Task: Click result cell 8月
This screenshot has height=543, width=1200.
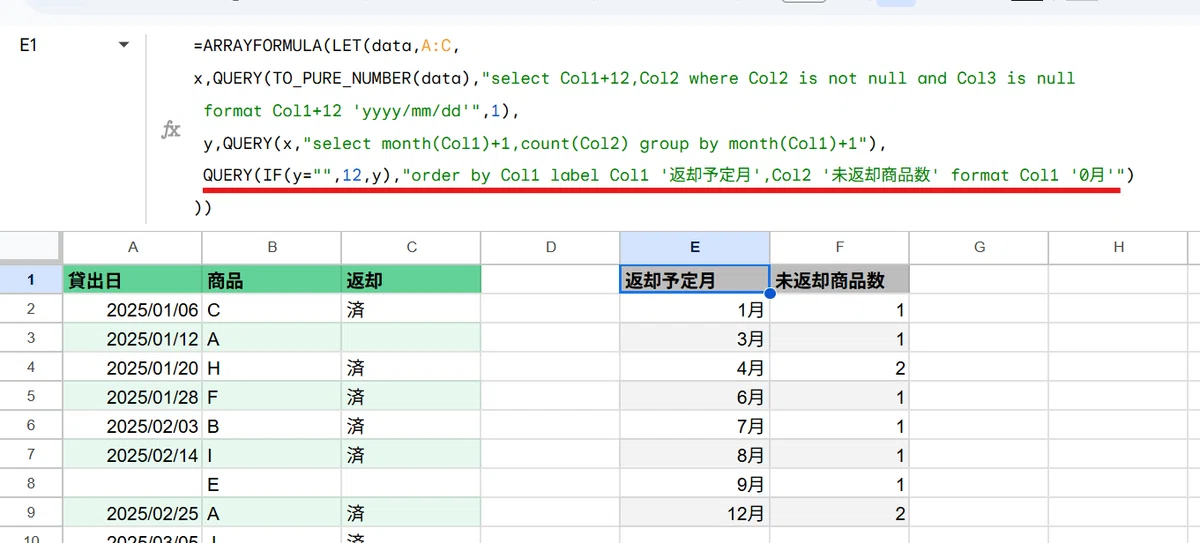Action: coord(695,454)
